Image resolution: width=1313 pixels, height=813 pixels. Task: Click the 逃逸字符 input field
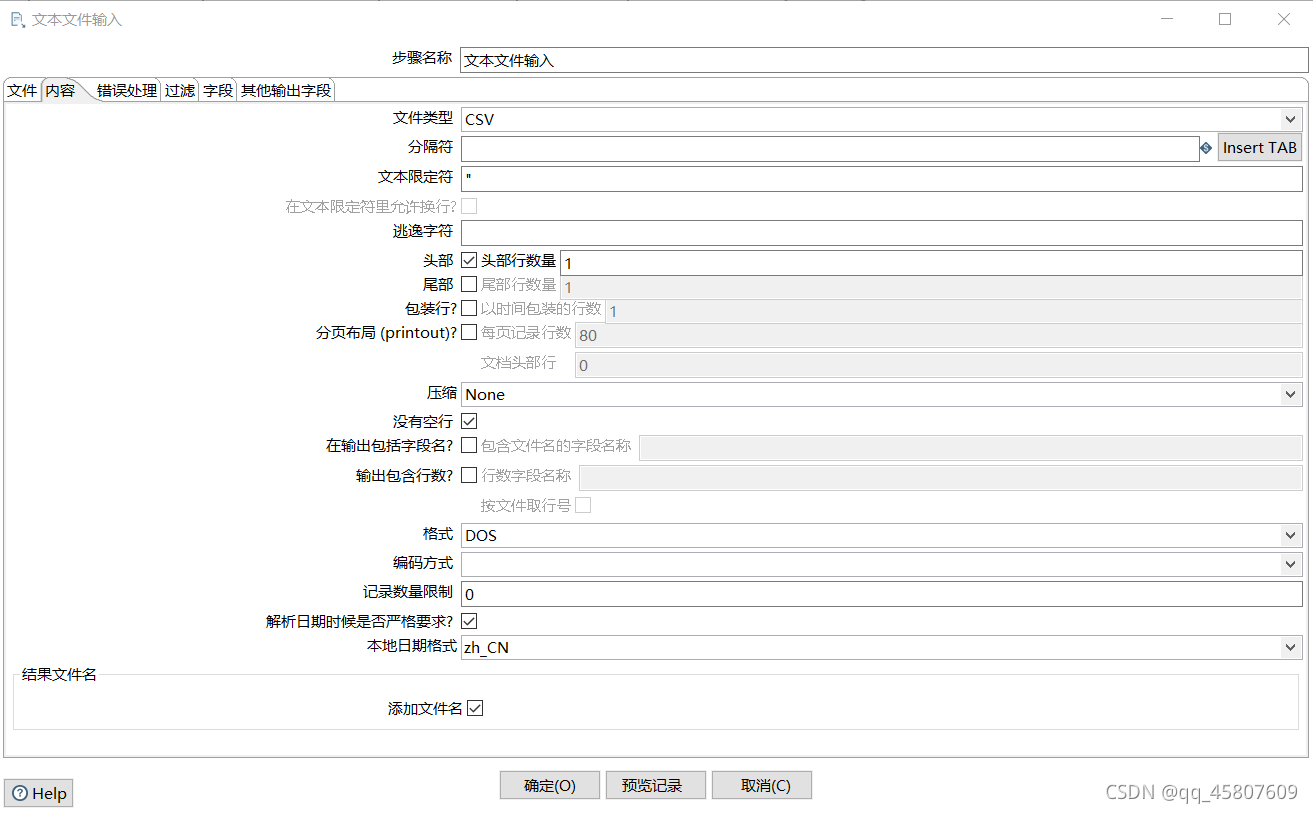click(x=882, y=233)
